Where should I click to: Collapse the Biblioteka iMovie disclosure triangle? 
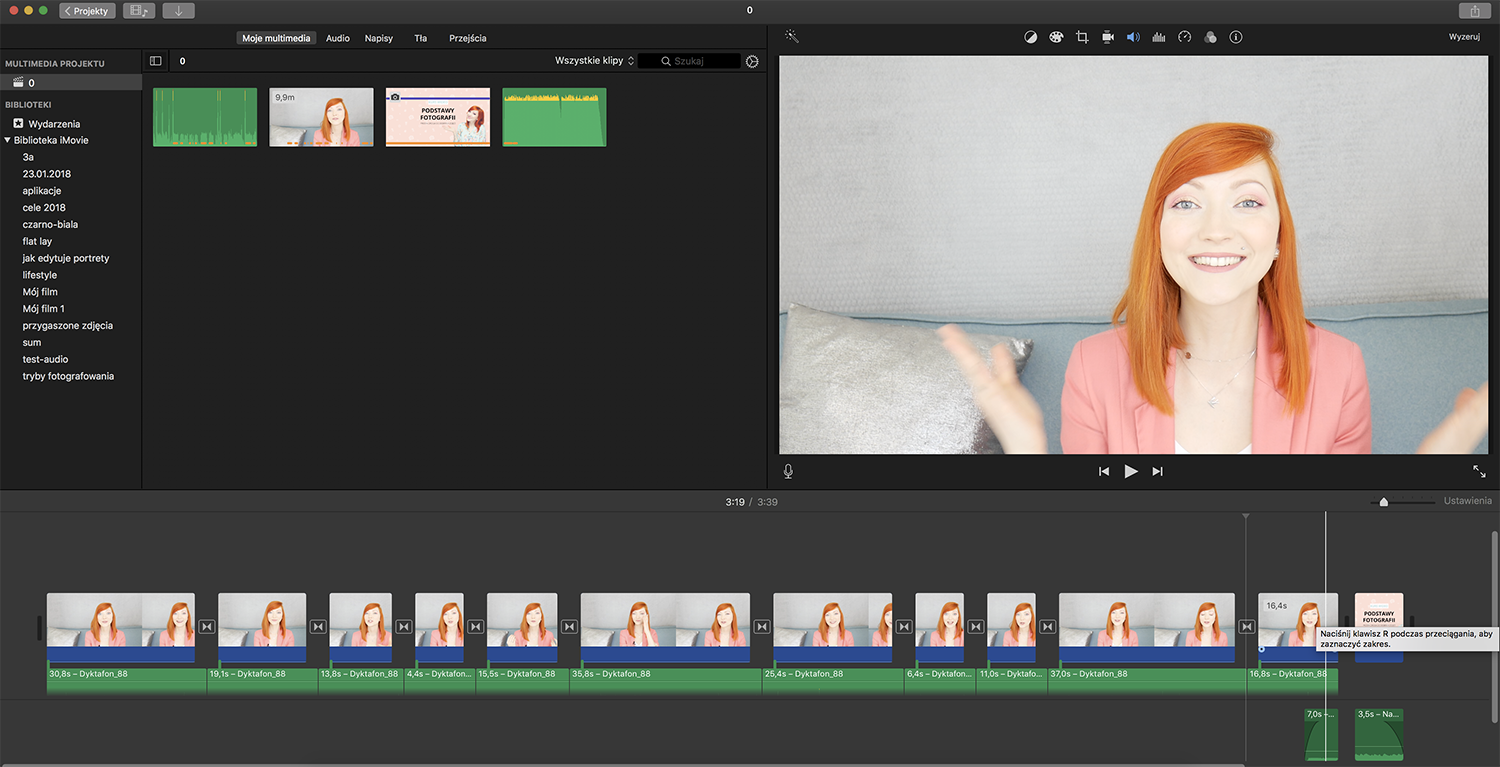click(x=8, y=140)
